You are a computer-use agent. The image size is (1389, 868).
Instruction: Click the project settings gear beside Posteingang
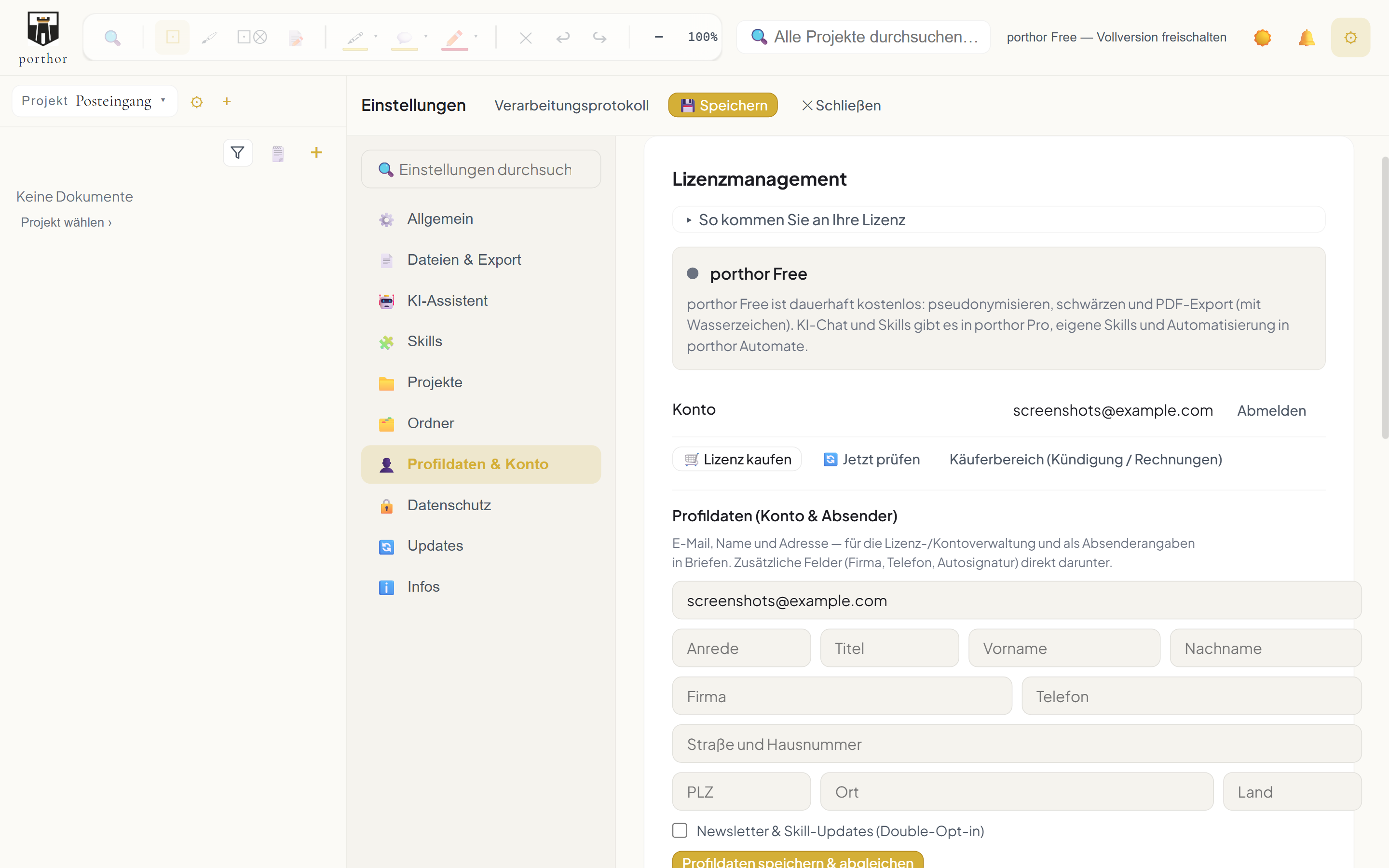coord(197,102)
